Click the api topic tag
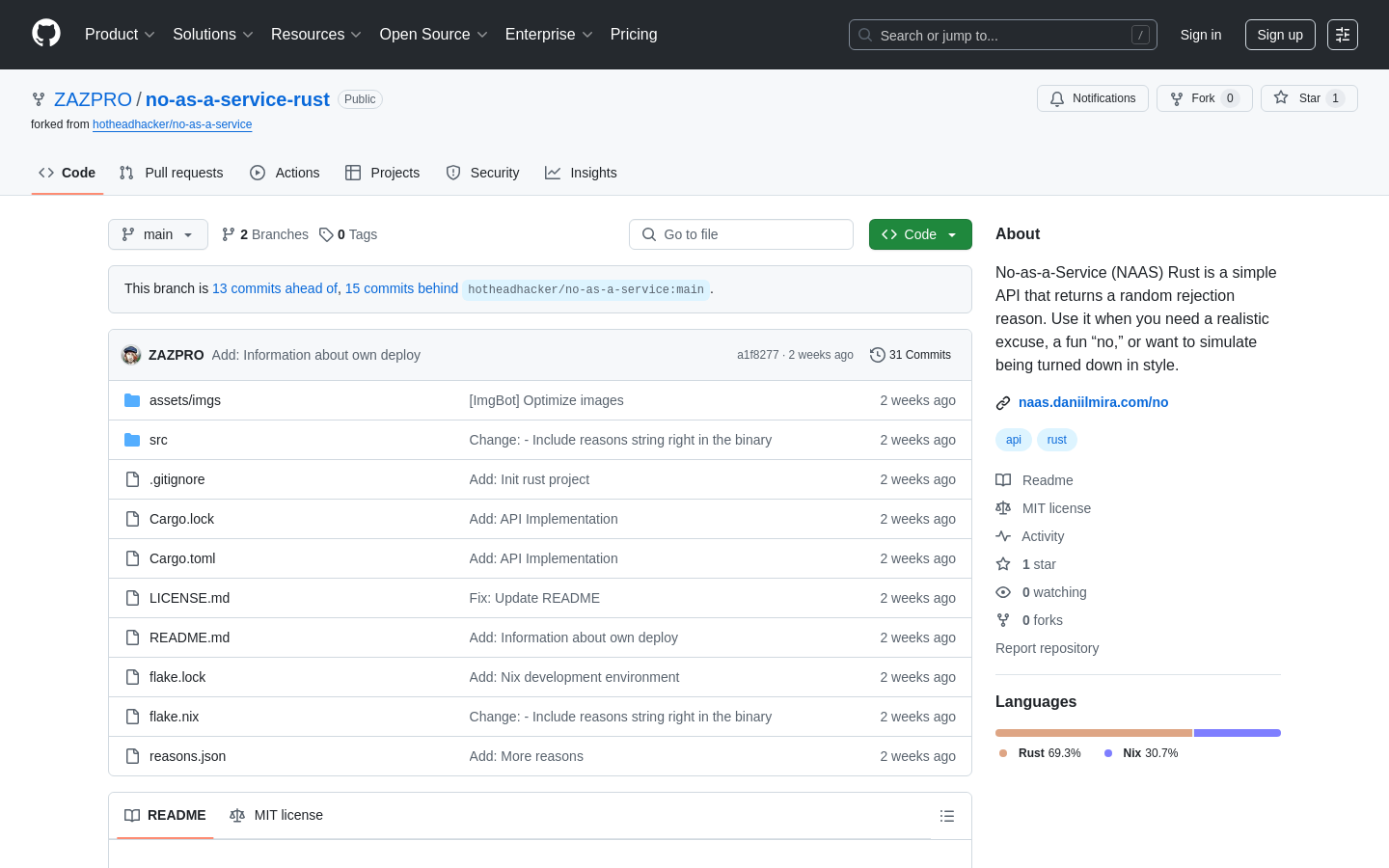Viewport: 1389px width, 868px height. point(1014,440)
